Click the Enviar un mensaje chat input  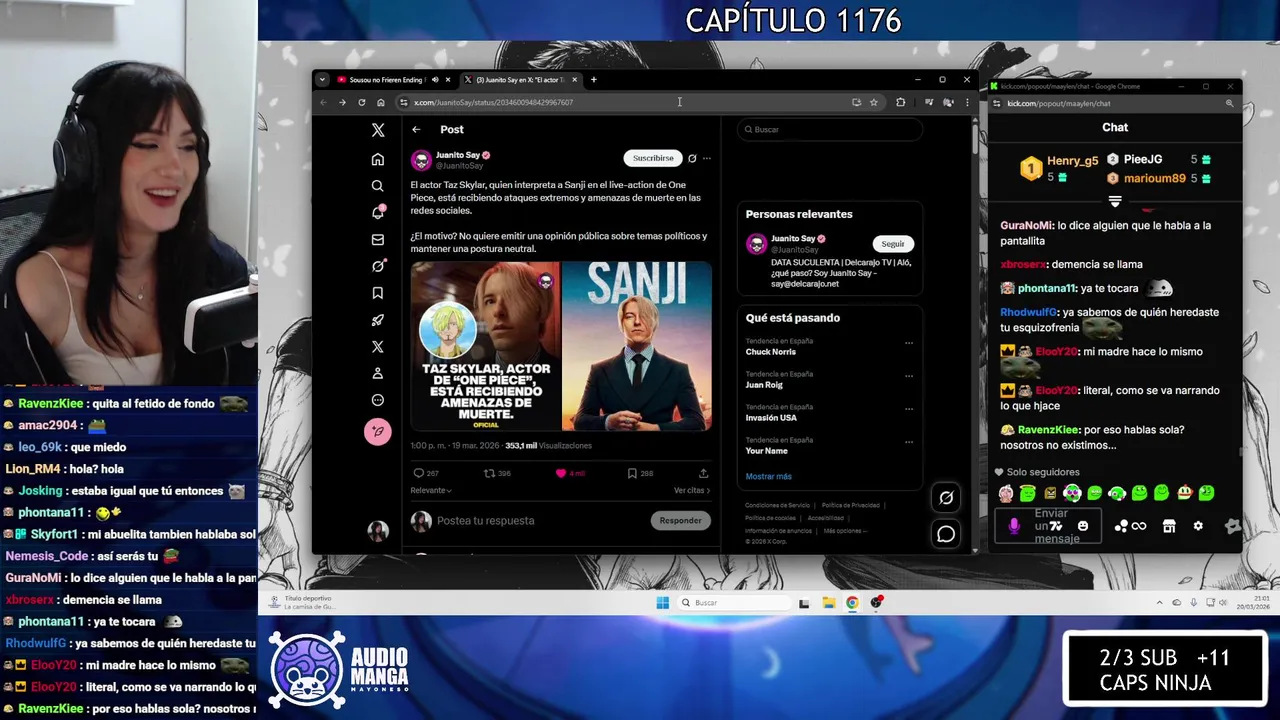pyautogui.click(x=1050, y=526)
